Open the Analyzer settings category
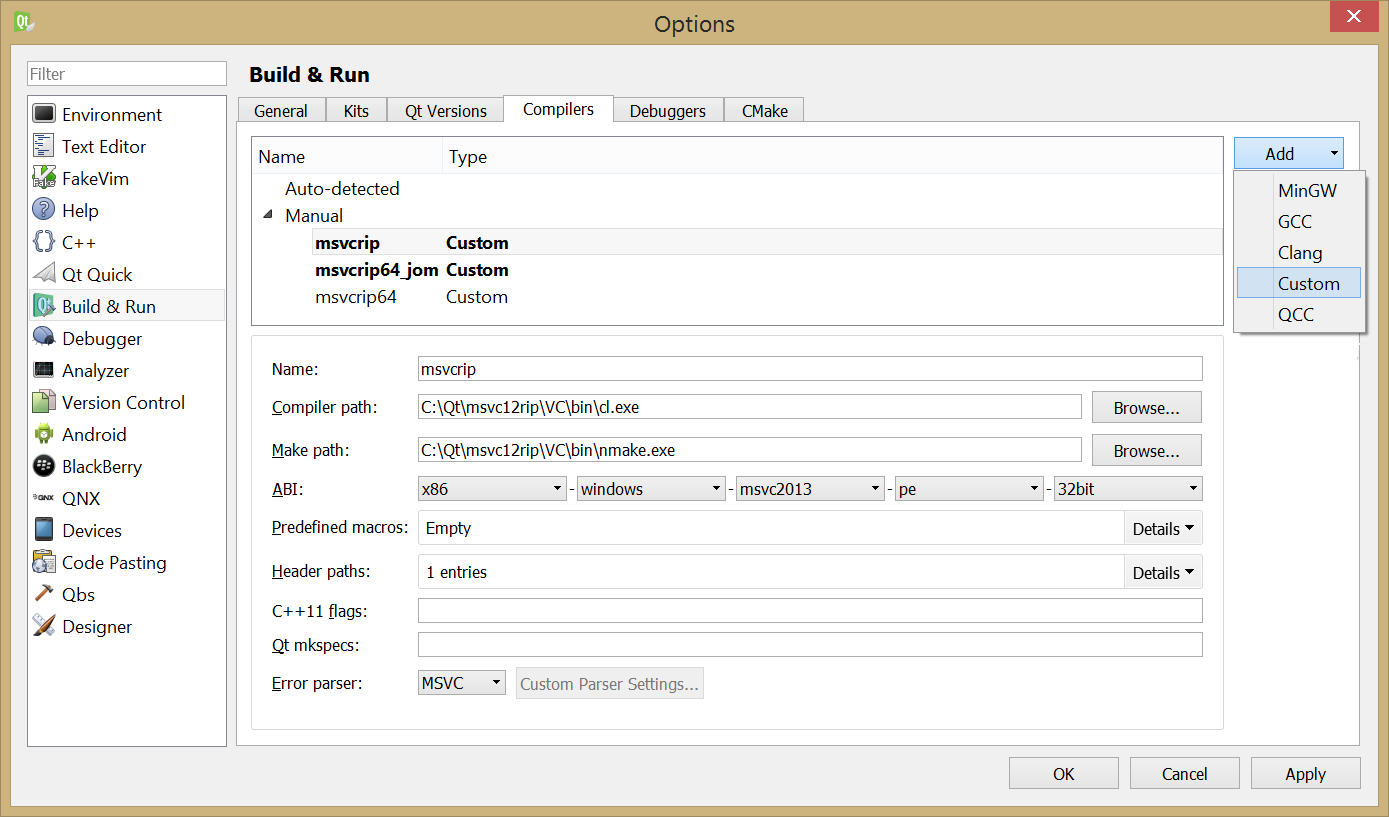 126,370
